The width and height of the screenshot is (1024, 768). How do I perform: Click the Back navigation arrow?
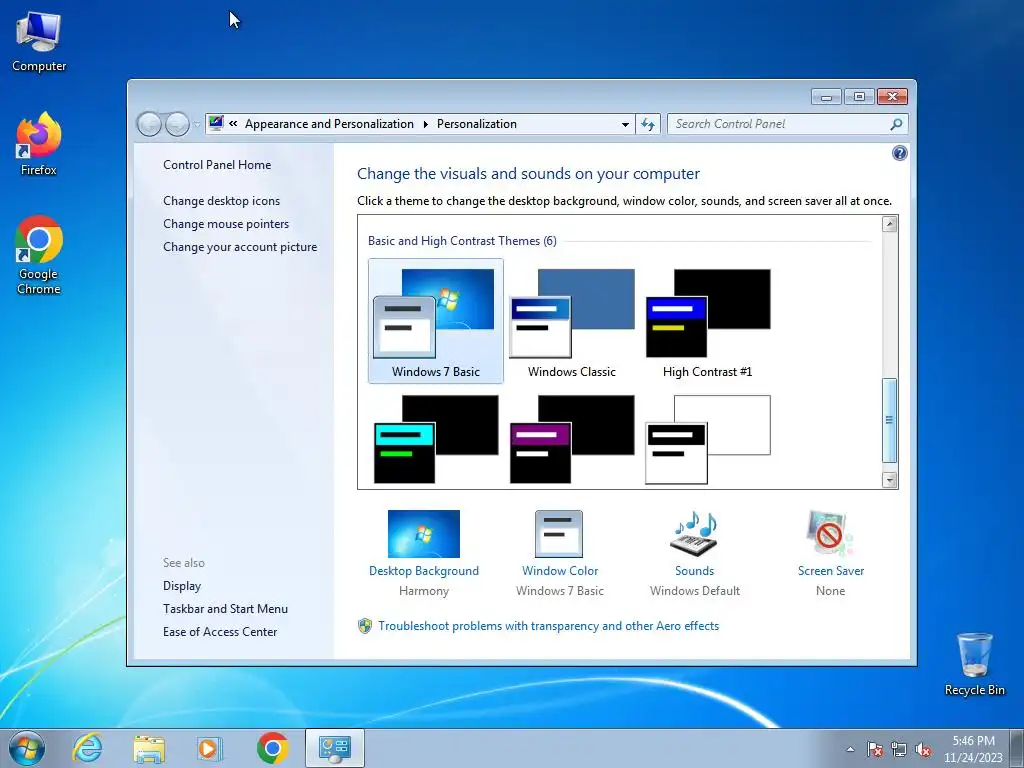coord(149,124)
